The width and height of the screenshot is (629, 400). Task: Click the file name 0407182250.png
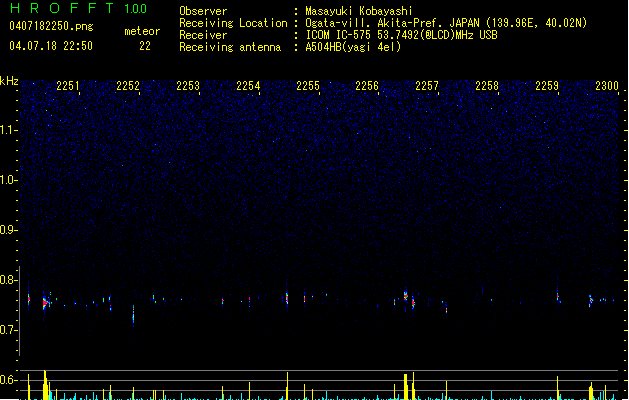(51, 27)
